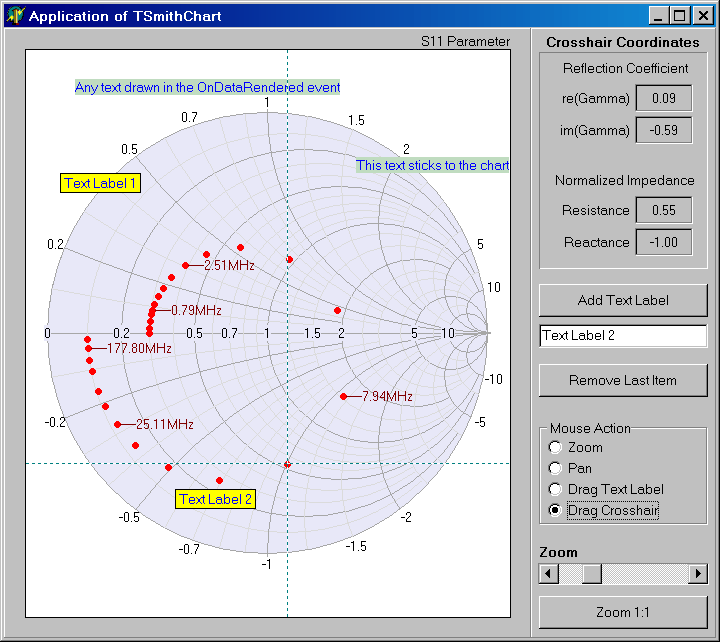Click the yellow Text Label 1 box
This screenshot has width=720, height=642.
click(101, 183)
